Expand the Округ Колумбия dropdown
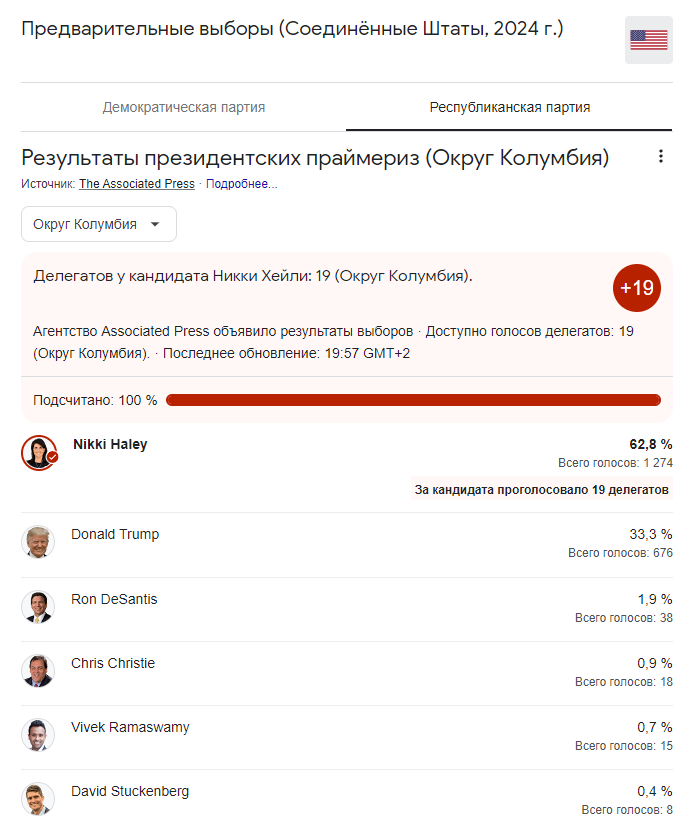This screenshot has width=692, height=825. point(98,224)
